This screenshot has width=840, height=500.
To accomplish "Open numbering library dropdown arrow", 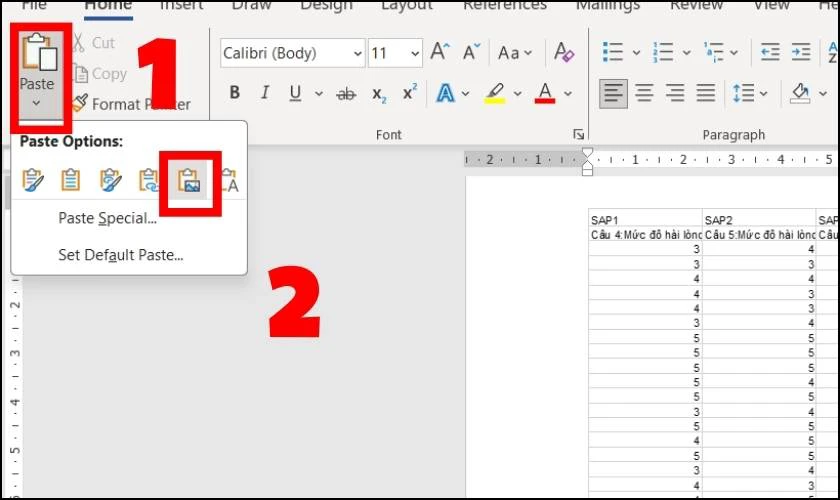I will (x=686, y=53).
